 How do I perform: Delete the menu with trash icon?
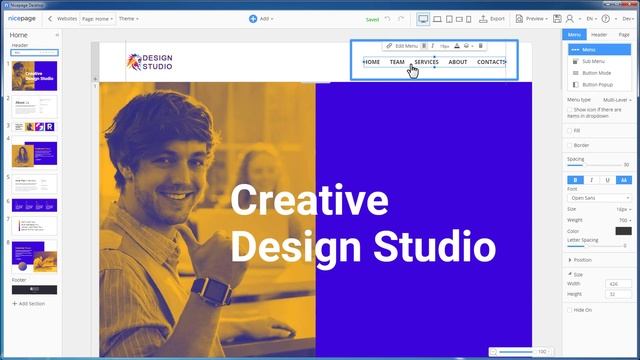click(481, 46)
